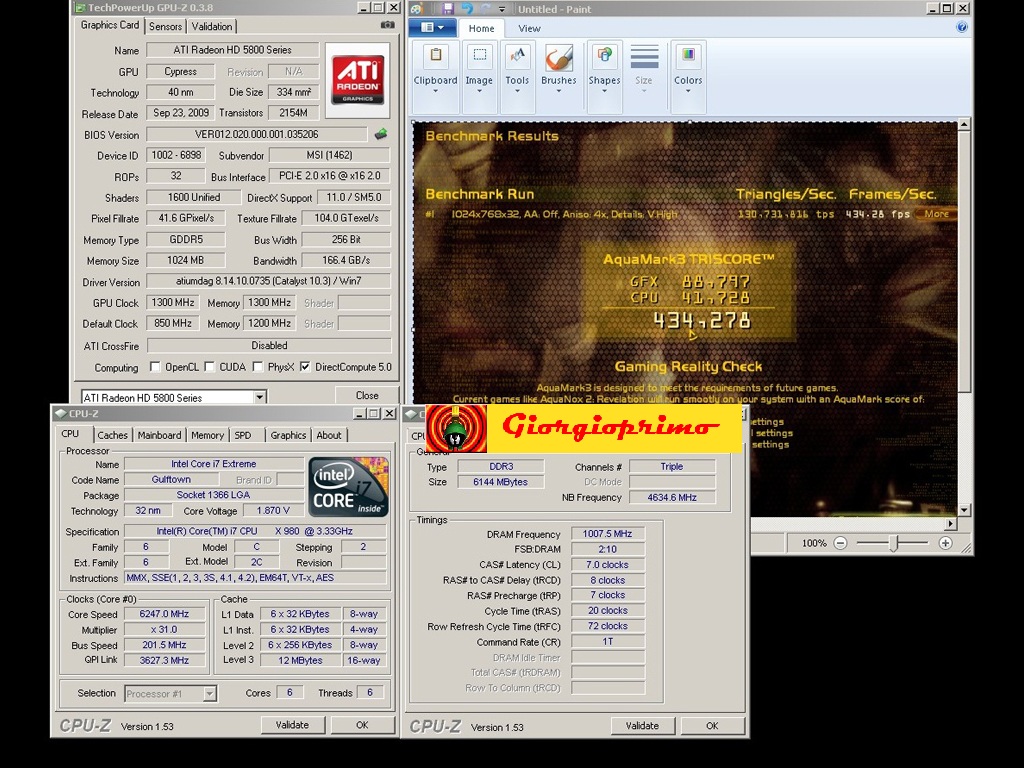Expand the Tools group in Paint
1024x768 pixels.
click(517, 91)
